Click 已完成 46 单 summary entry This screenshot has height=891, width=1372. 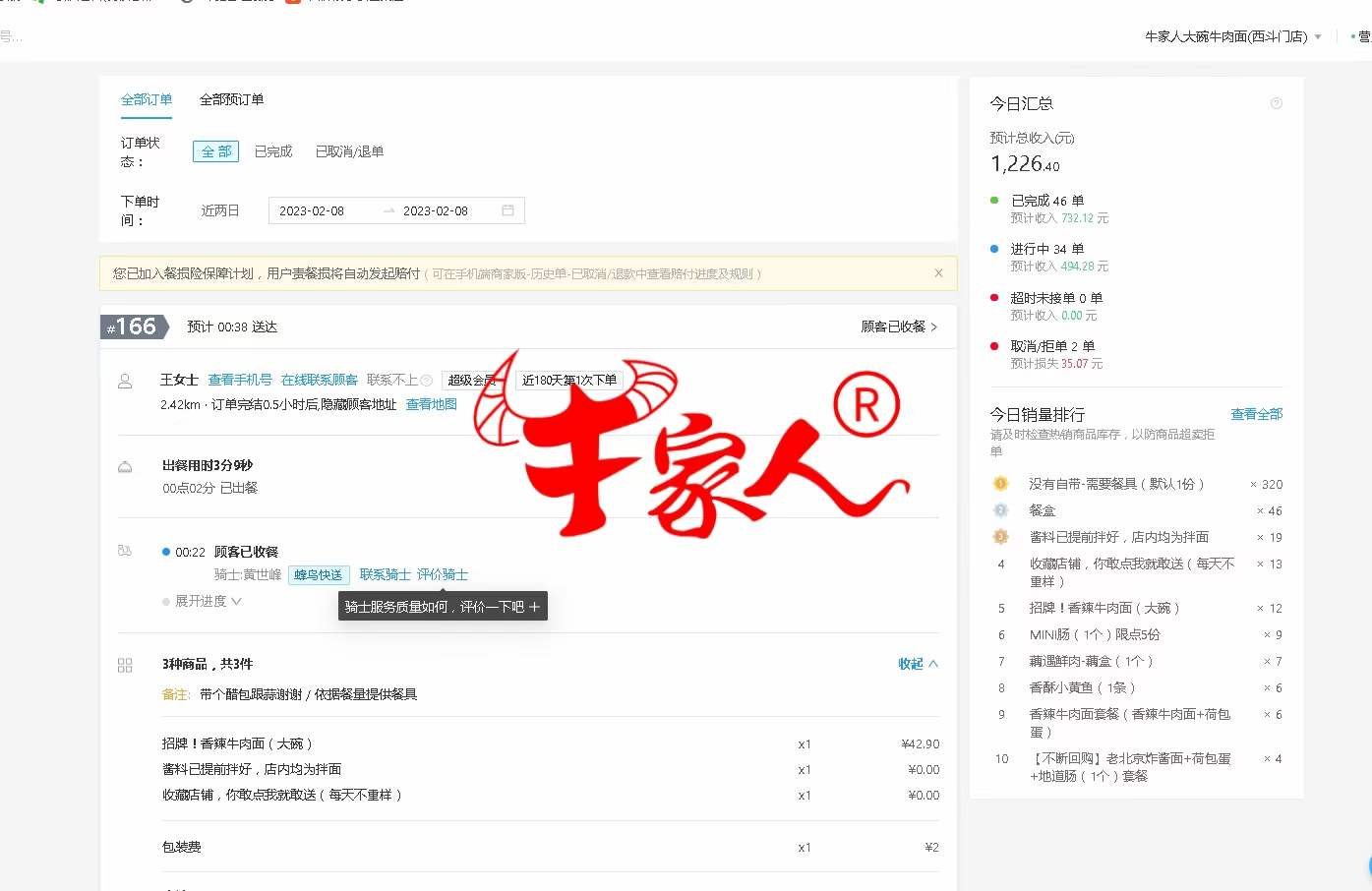coord(1047,201)
